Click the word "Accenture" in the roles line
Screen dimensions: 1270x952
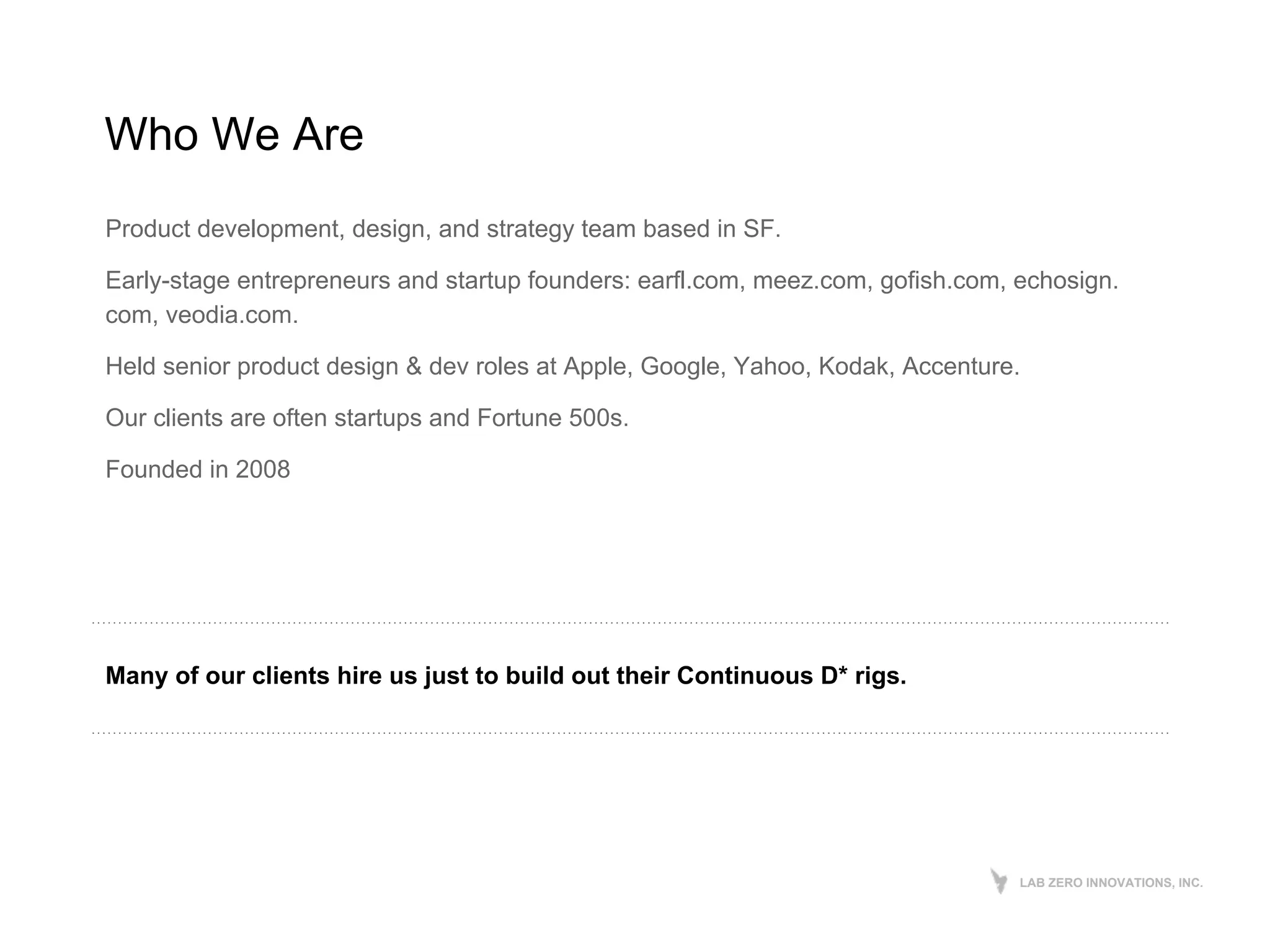pyautogui.click(x=960, y=366)
